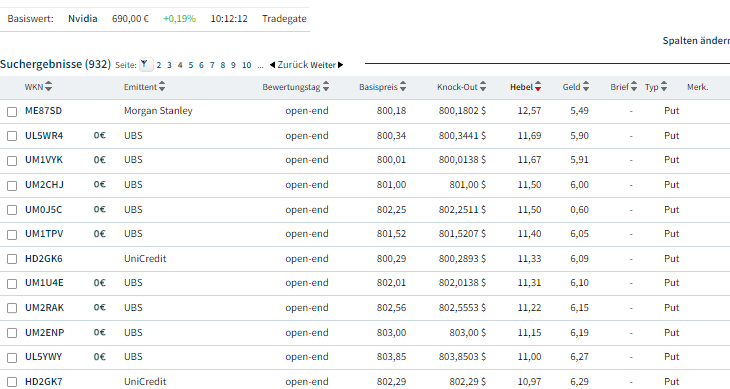
Task: Sort by Bewertungstag column arrows
Action: 326,87
